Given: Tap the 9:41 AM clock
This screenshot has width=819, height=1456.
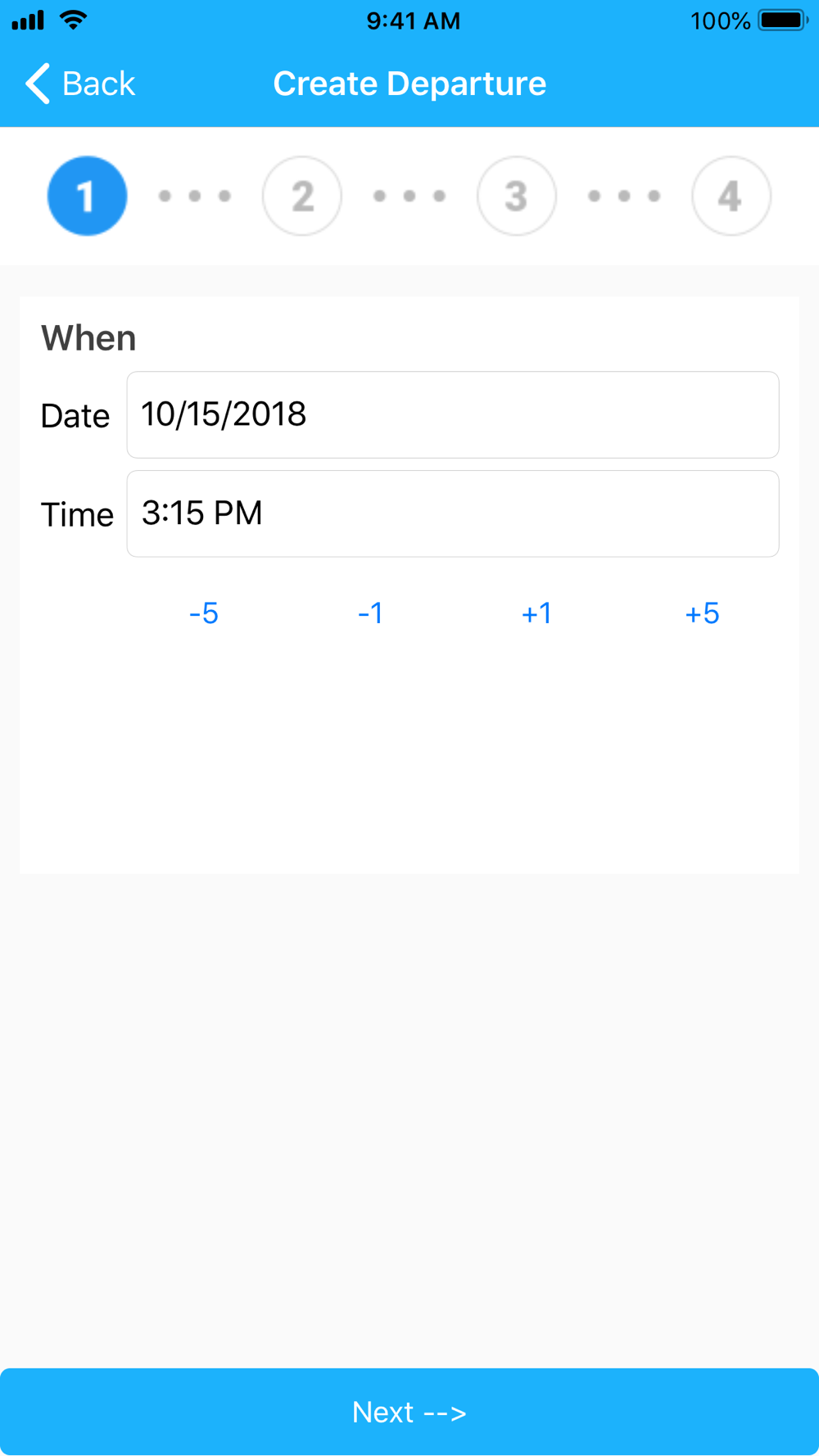Looking at the screenshot, I should [414, 21].
